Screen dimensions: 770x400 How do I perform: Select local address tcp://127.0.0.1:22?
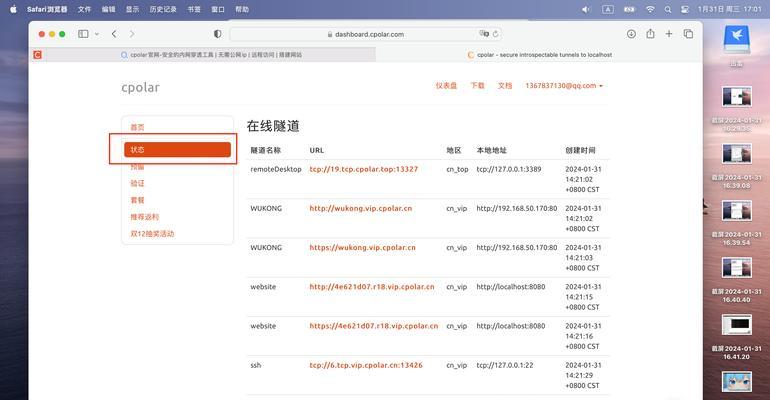point(505,365)
